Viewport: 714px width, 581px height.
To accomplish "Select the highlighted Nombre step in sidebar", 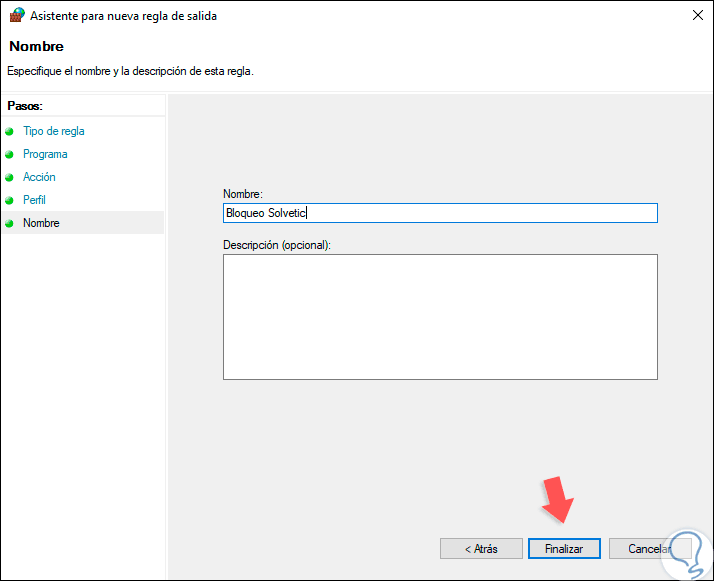I will click(41, 223).
